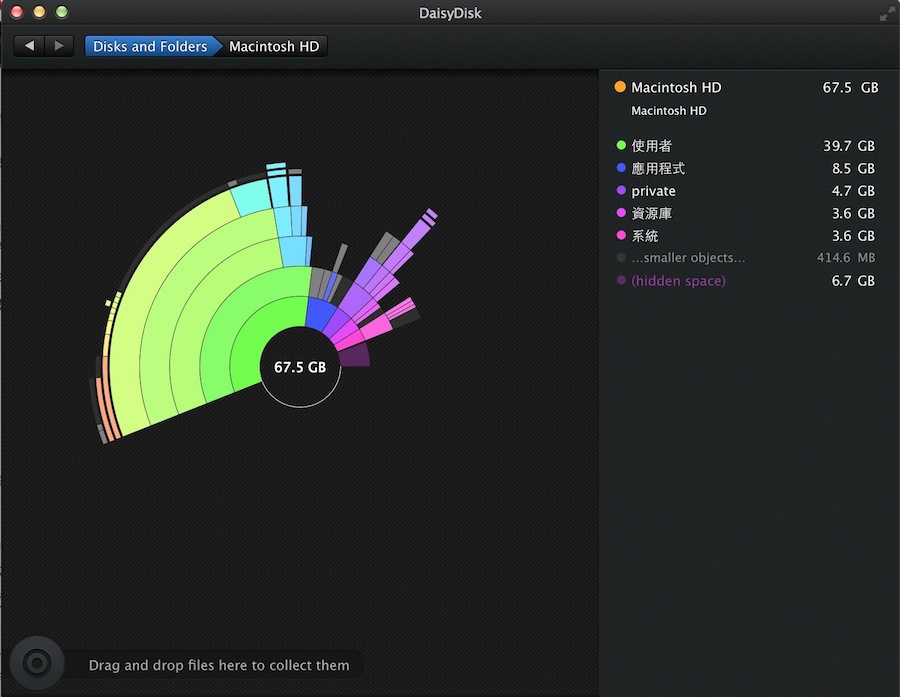Select the private folder entry
The height and width of the screenshot is (697, 900).
(653, 191)
